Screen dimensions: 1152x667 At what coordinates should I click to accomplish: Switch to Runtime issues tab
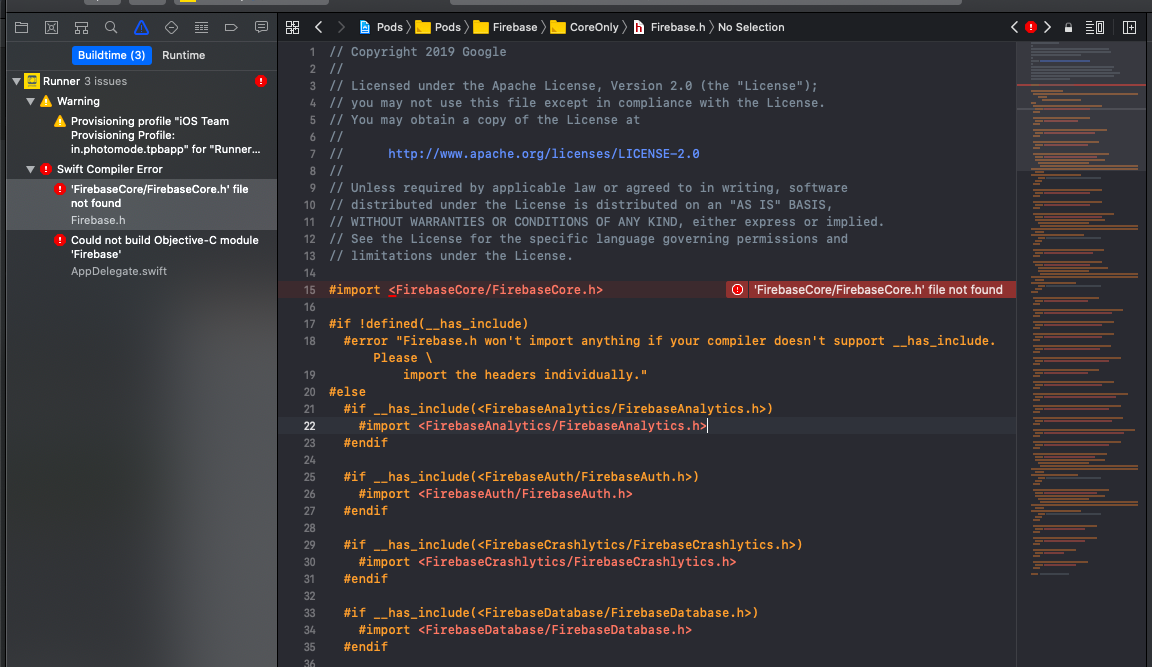(x=184, y=55)
